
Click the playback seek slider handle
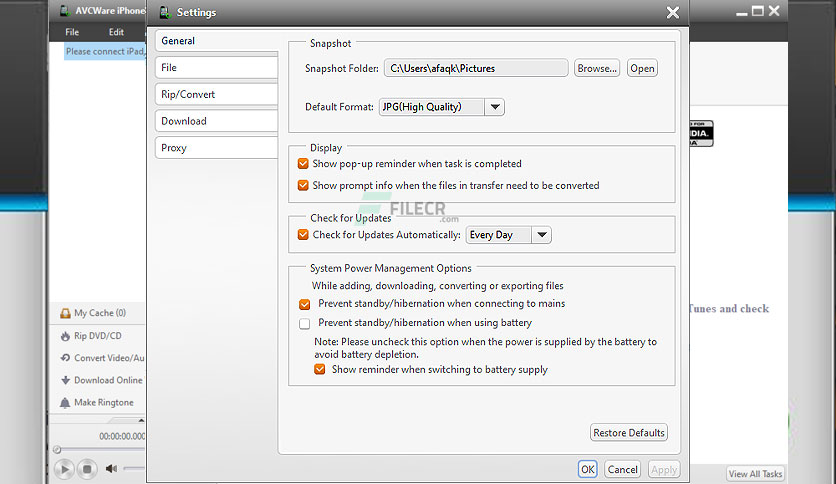click(x=57, y=450)
